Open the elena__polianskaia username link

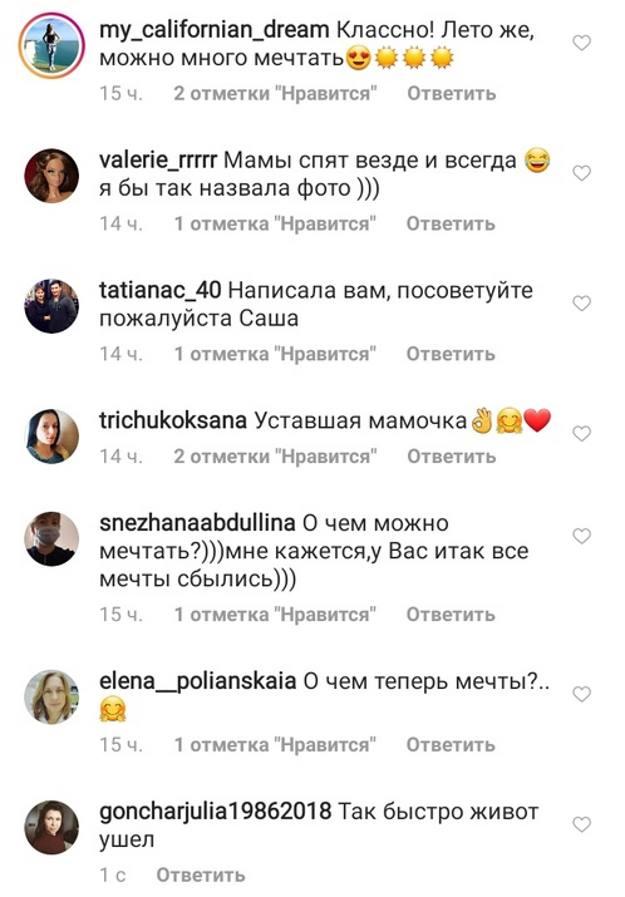tap(198, 682)
